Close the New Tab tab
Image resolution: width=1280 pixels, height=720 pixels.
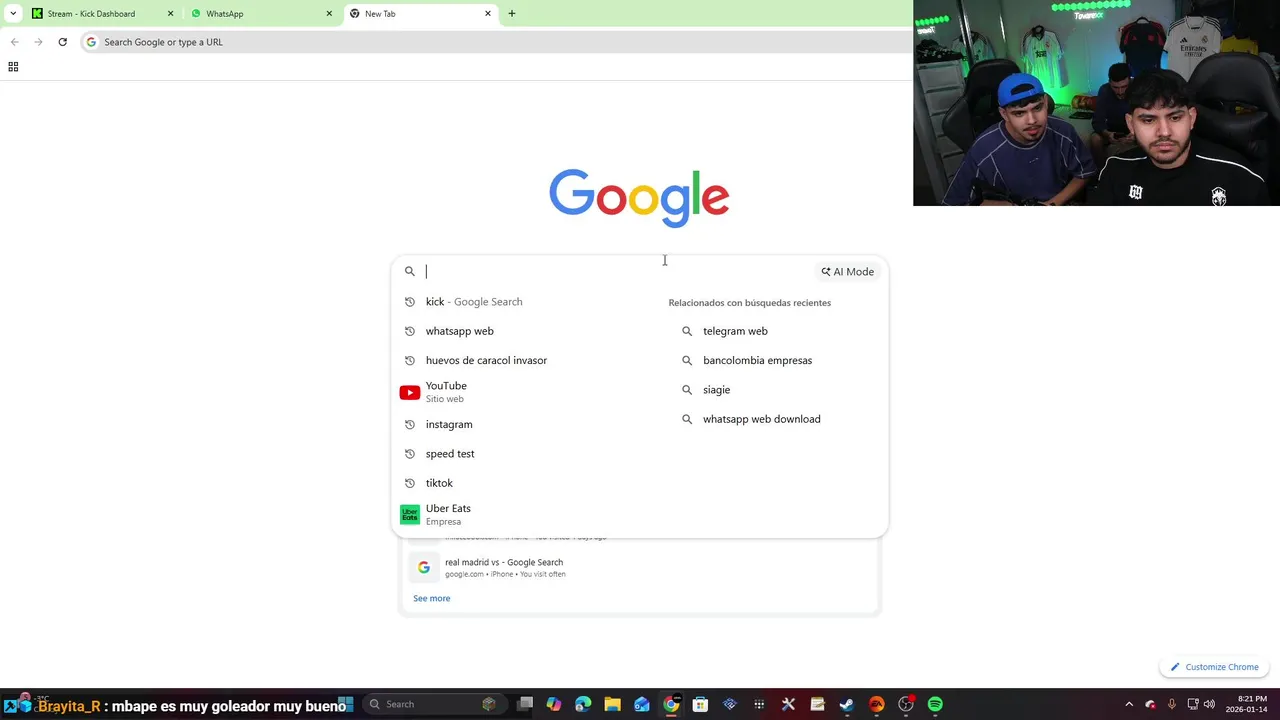tap(488, 14)
